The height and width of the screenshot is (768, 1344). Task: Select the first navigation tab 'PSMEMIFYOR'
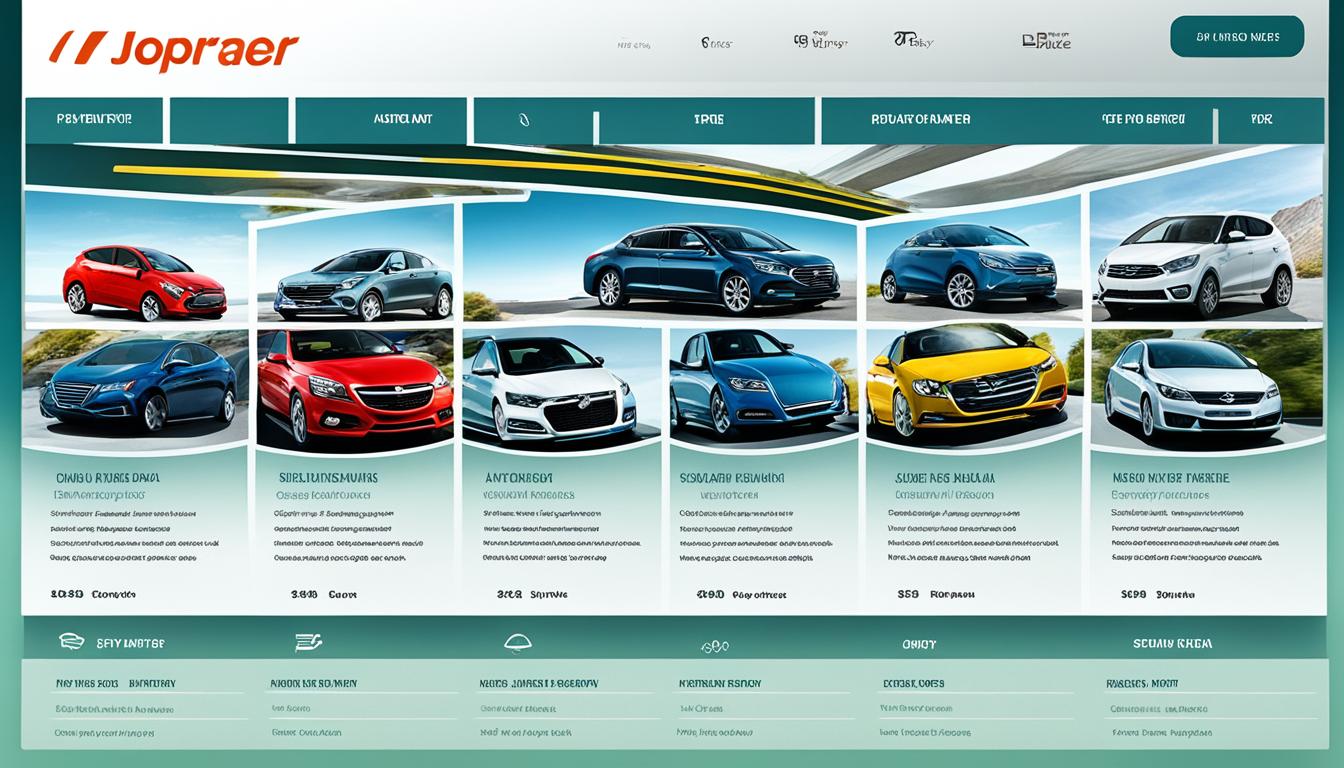94,119
